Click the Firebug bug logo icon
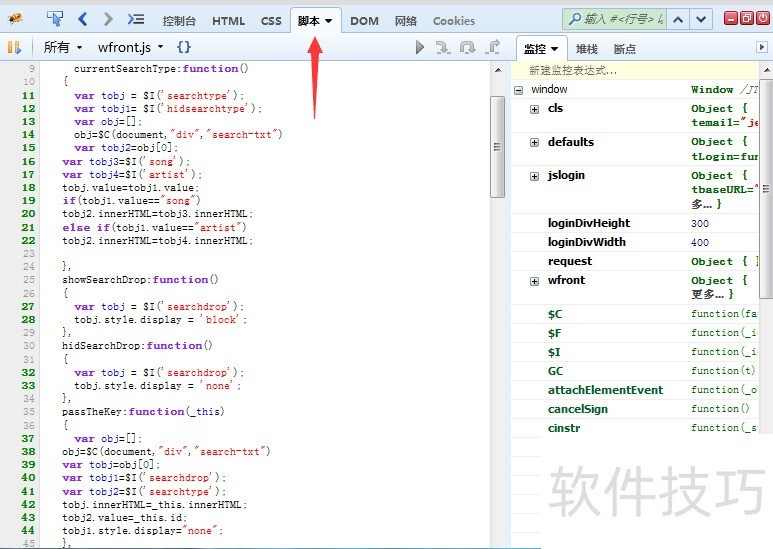 click(x=16, y=19)
